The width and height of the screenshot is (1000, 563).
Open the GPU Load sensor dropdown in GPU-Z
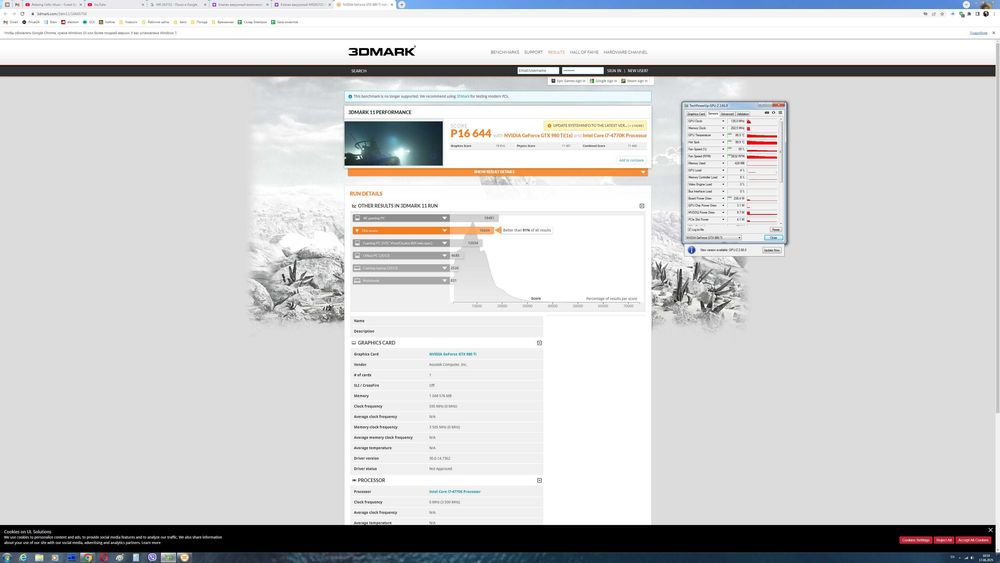coord(723,170)
